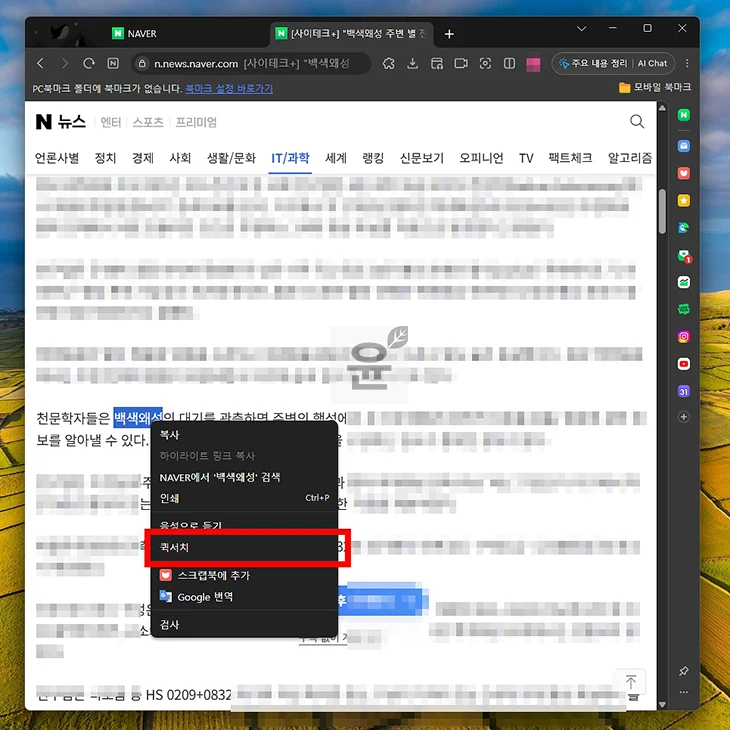The width and height of the screenshot is (730, 730).
Task: Go to the 스포츠 section link
Action: (148, 122)
